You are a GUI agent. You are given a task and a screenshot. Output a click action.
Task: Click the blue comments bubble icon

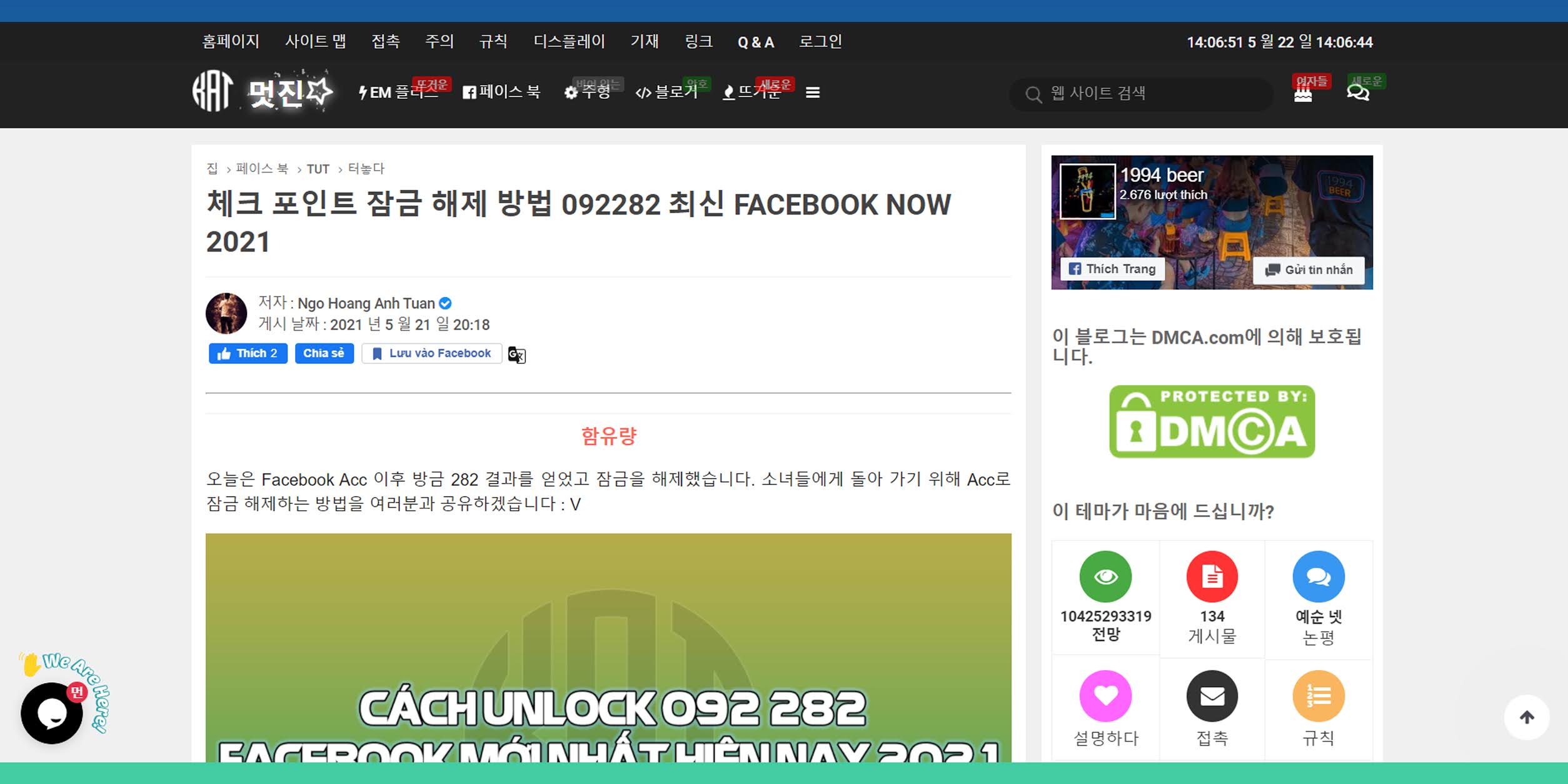(1318, 576)
